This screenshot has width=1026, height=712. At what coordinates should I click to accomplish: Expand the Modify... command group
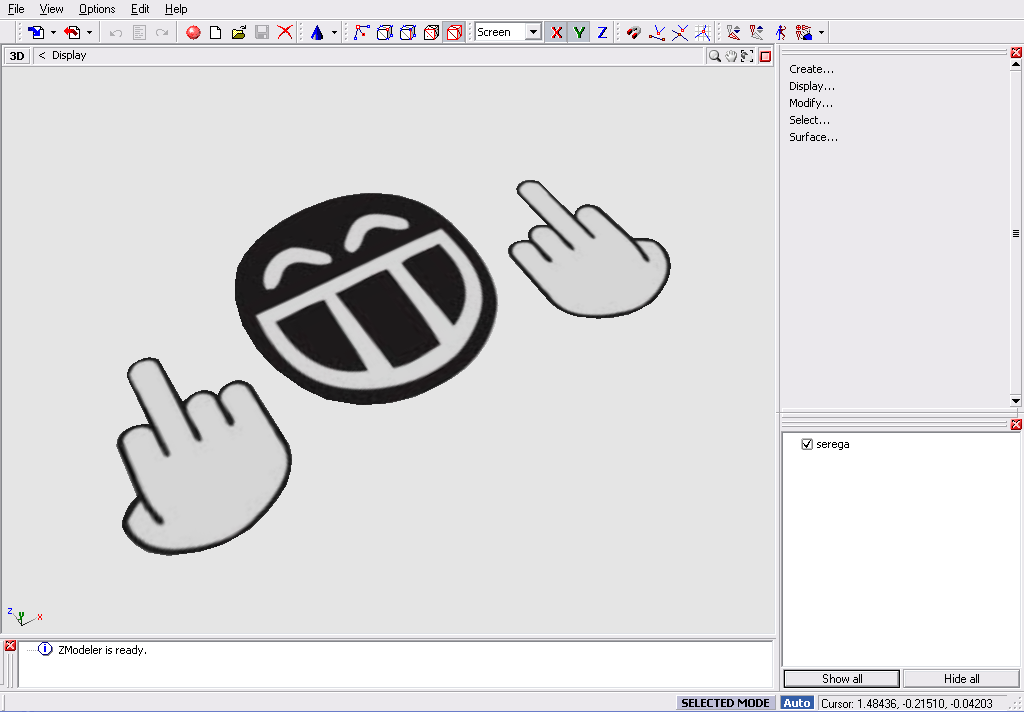[x=811, y=103]
